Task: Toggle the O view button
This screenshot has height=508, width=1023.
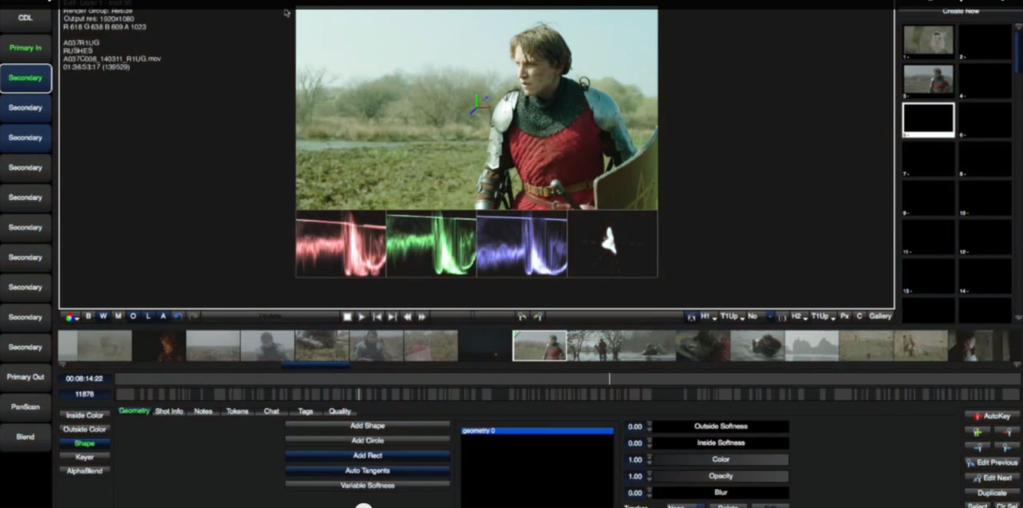Action: (x=133, y=316)
